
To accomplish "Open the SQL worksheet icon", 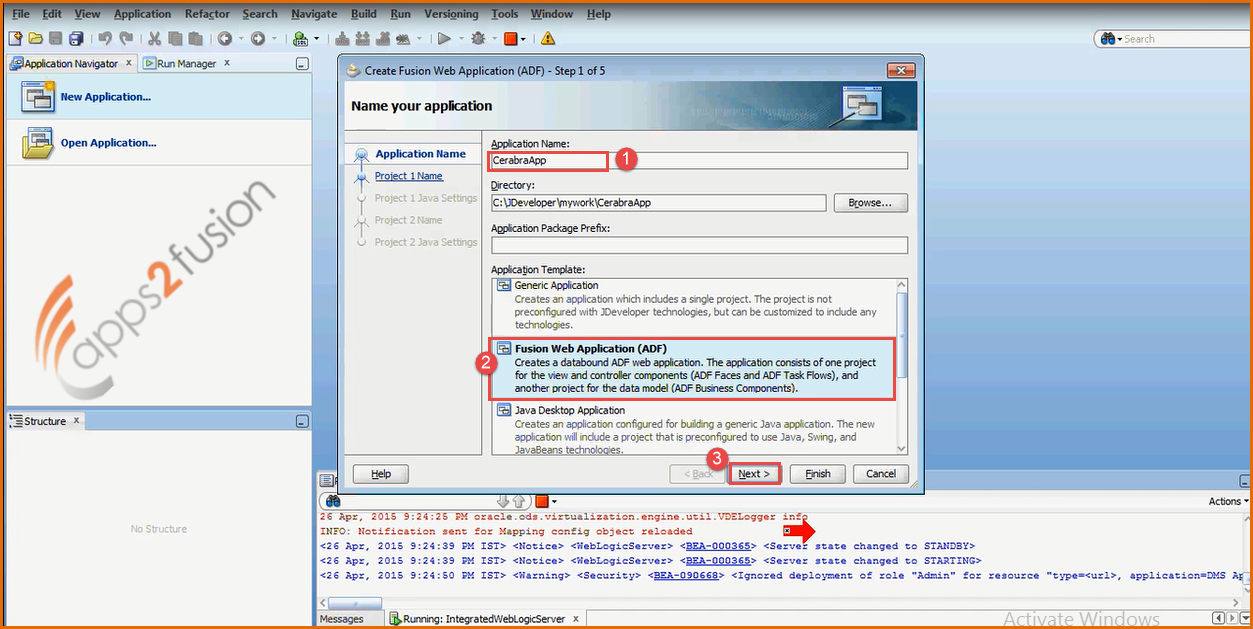I will [300, 39].
